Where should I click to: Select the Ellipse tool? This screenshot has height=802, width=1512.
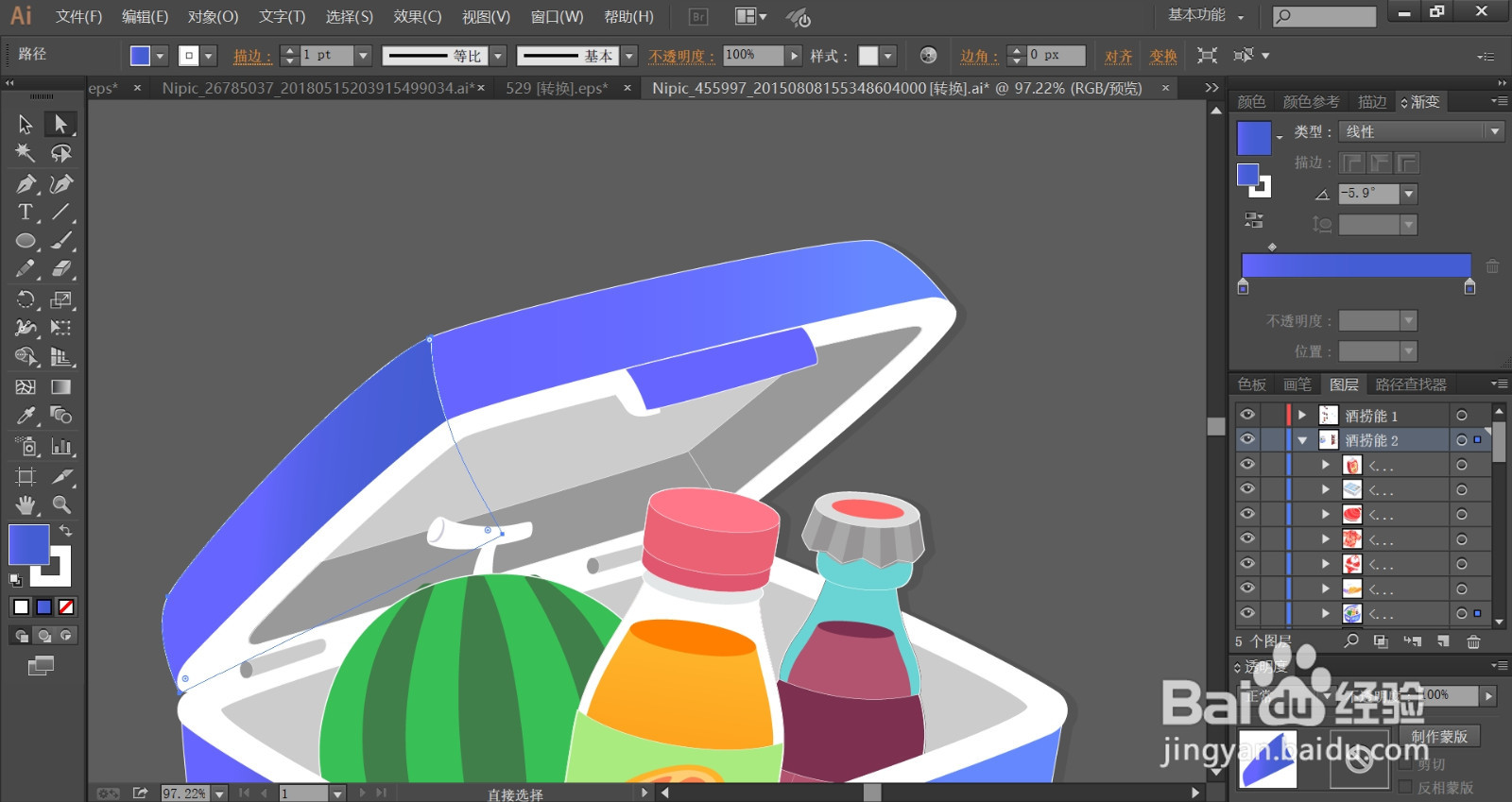point(26,241)
